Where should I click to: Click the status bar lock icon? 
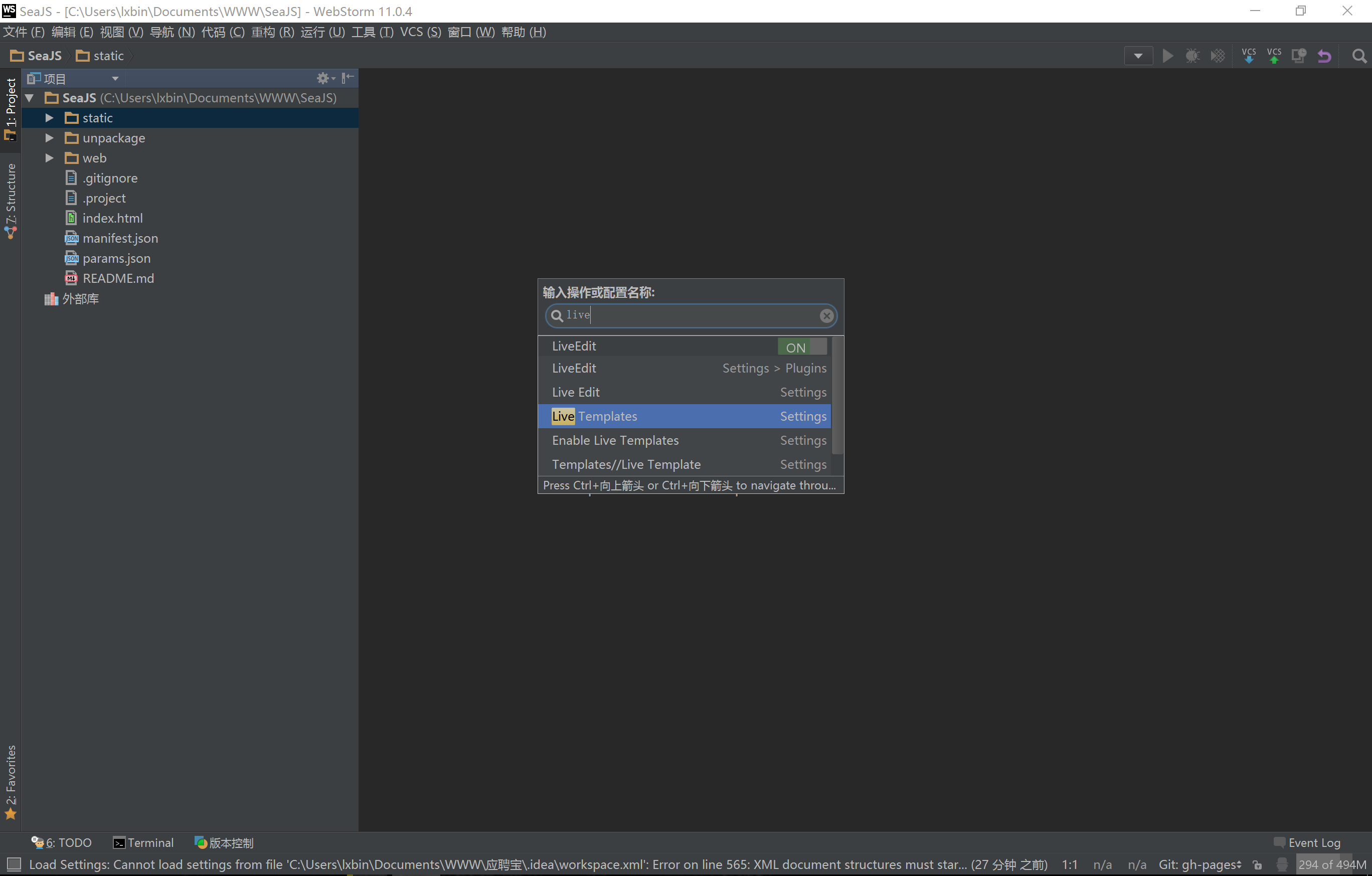tap(1258, 864)
